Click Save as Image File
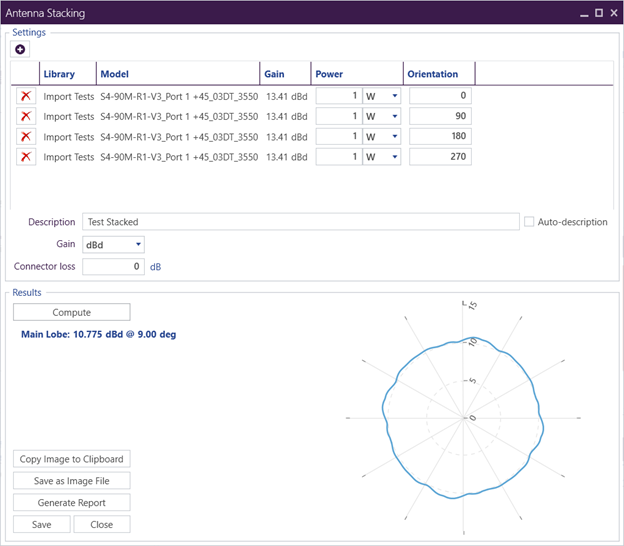624x546 pixels. coord(72,481)
